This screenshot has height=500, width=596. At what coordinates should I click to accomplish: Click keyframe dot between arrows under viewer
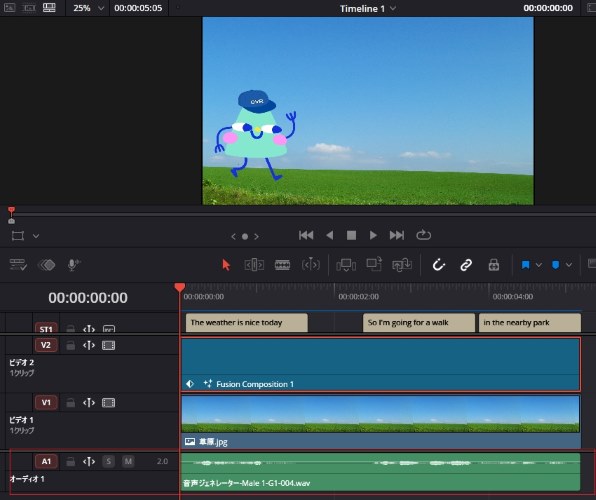pos(245,237)
